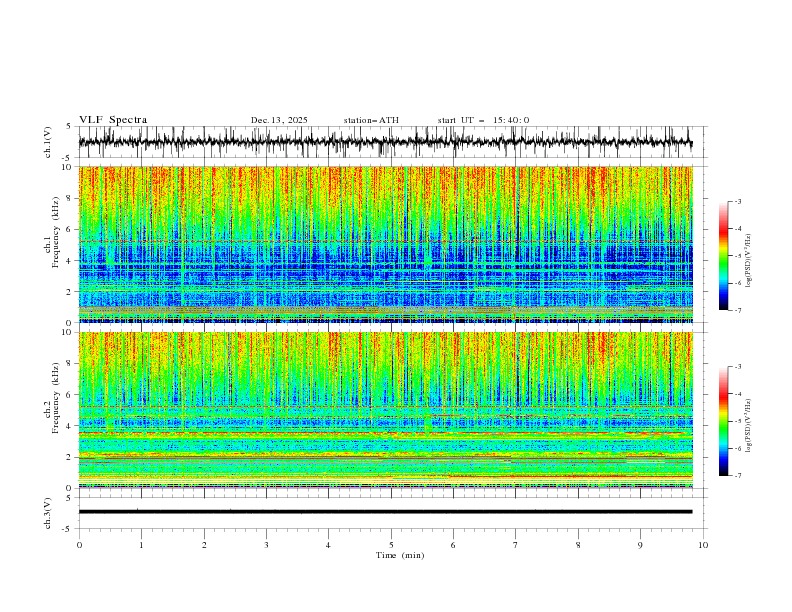Select the "start UT = 15:40:0" text
This screenshot has height=612, width=792.
(x=483, y=120)
